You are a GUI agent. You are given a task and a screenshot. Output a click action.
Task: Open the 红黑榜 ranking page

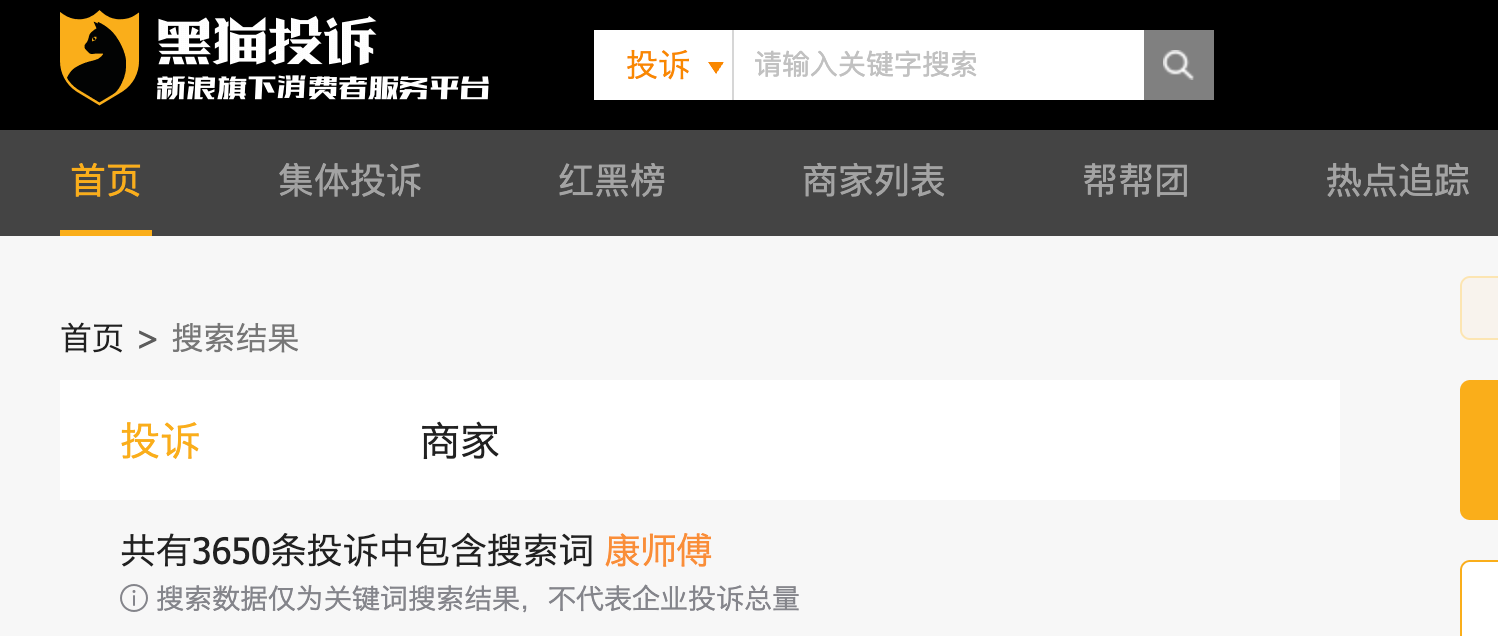pos(612,181)
